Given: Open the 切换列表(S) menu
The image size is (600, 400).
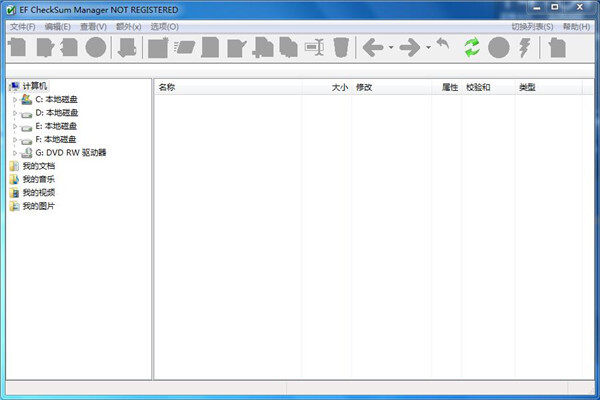Looking at the screenshot, I should coord(532,27).
